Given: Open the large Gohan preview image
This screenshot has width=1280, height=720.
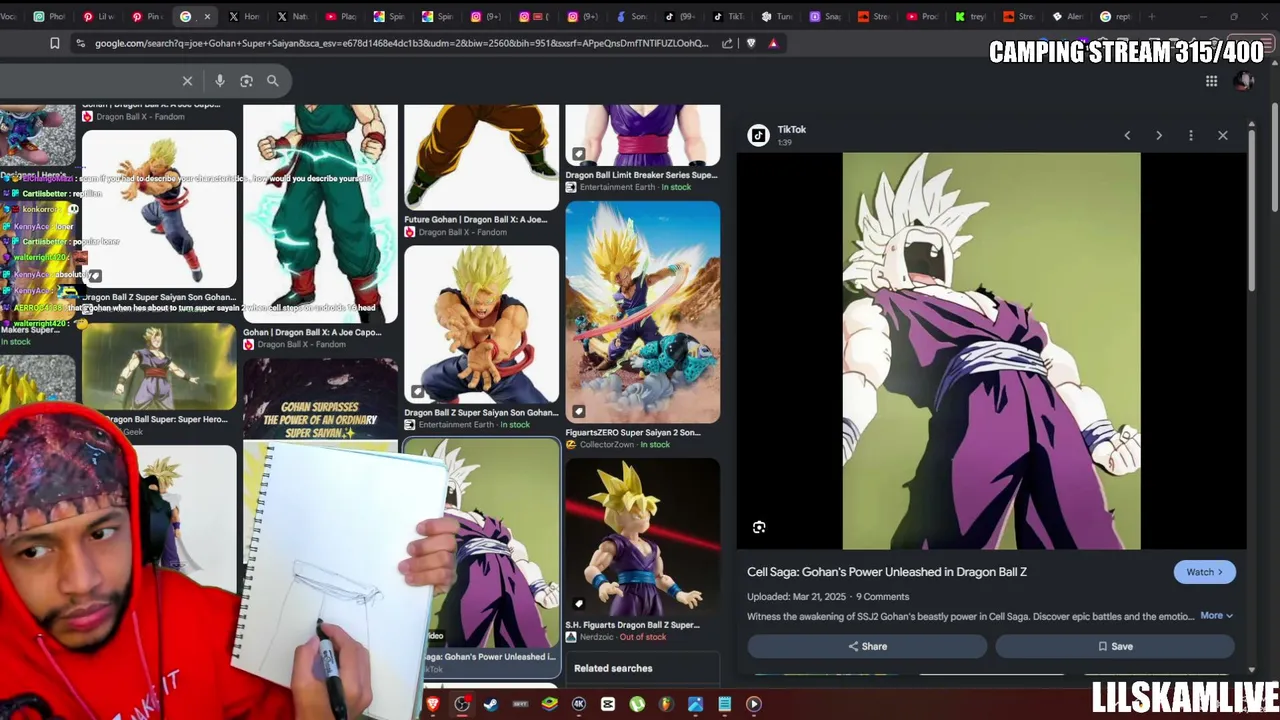Looking at the screenshot, I should tap(991, 351).
